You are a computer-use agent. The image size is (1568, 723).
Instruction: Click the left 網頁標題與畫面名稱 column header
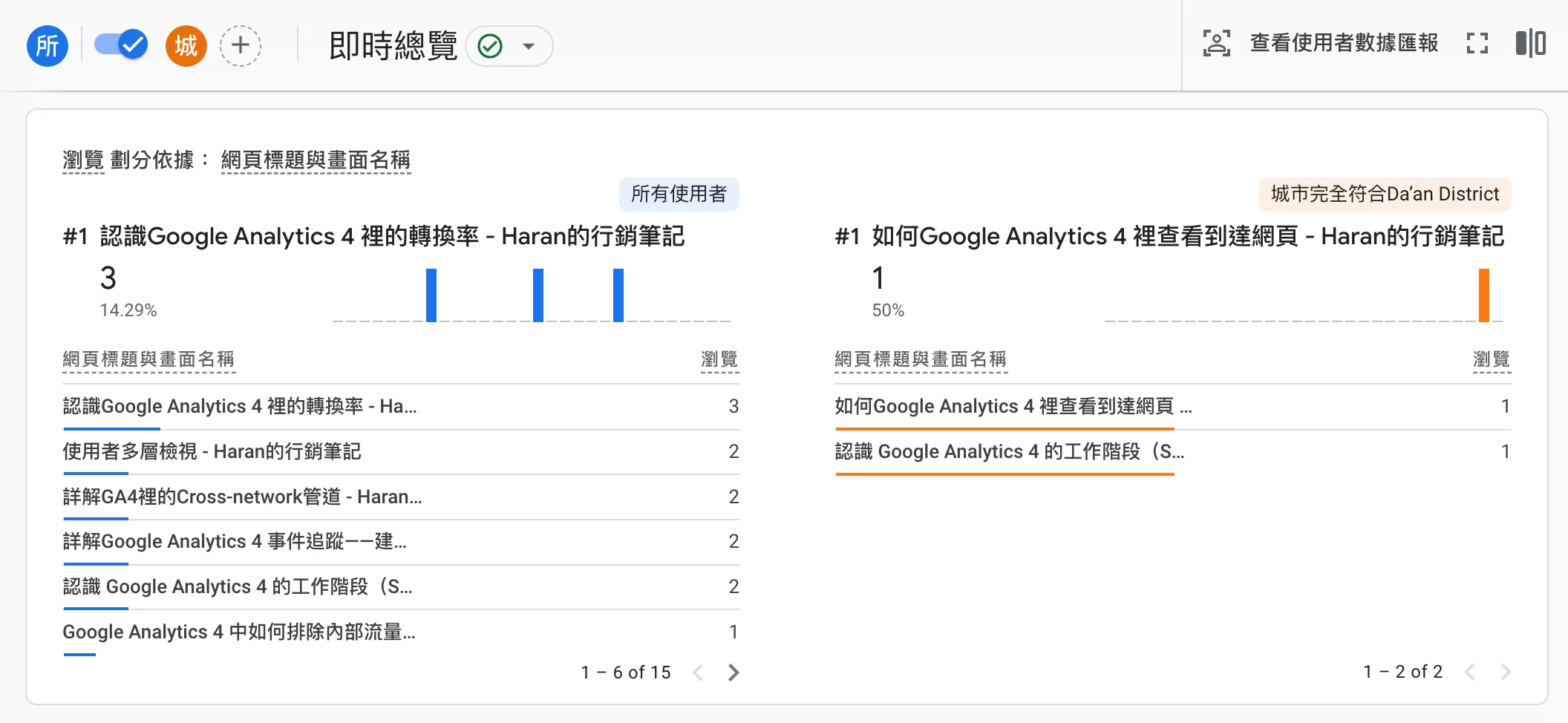(x=148, y=359)
